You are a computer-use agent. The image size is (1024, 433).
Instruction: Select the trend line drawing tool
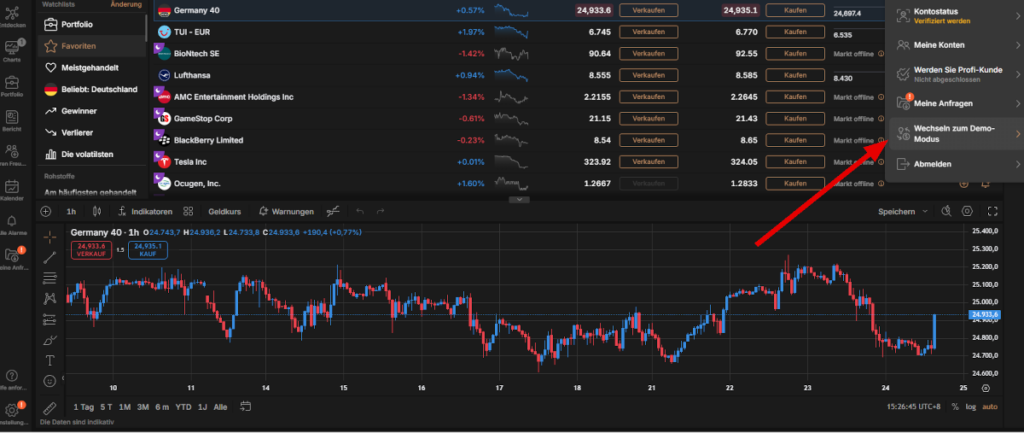[x=50, y=257]
